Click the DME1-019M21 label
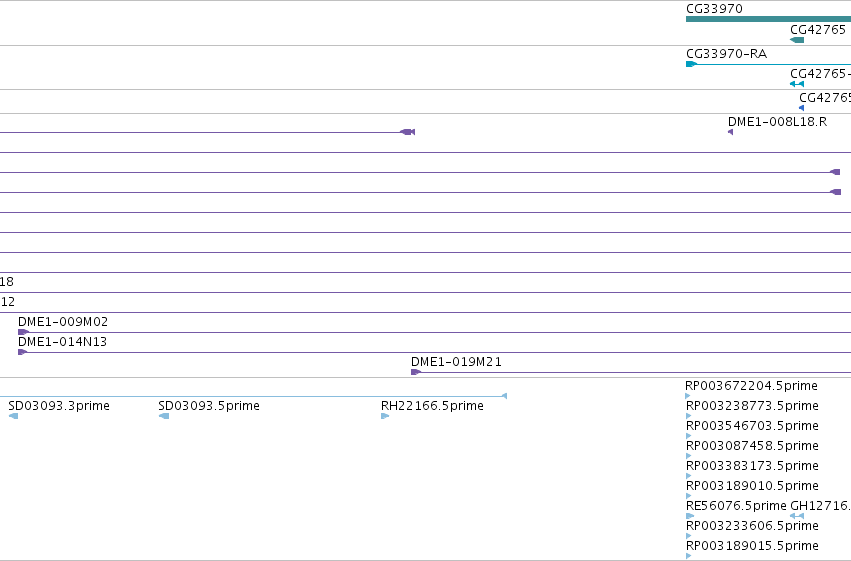The image size is (851, 561). (x=456, y=362)
